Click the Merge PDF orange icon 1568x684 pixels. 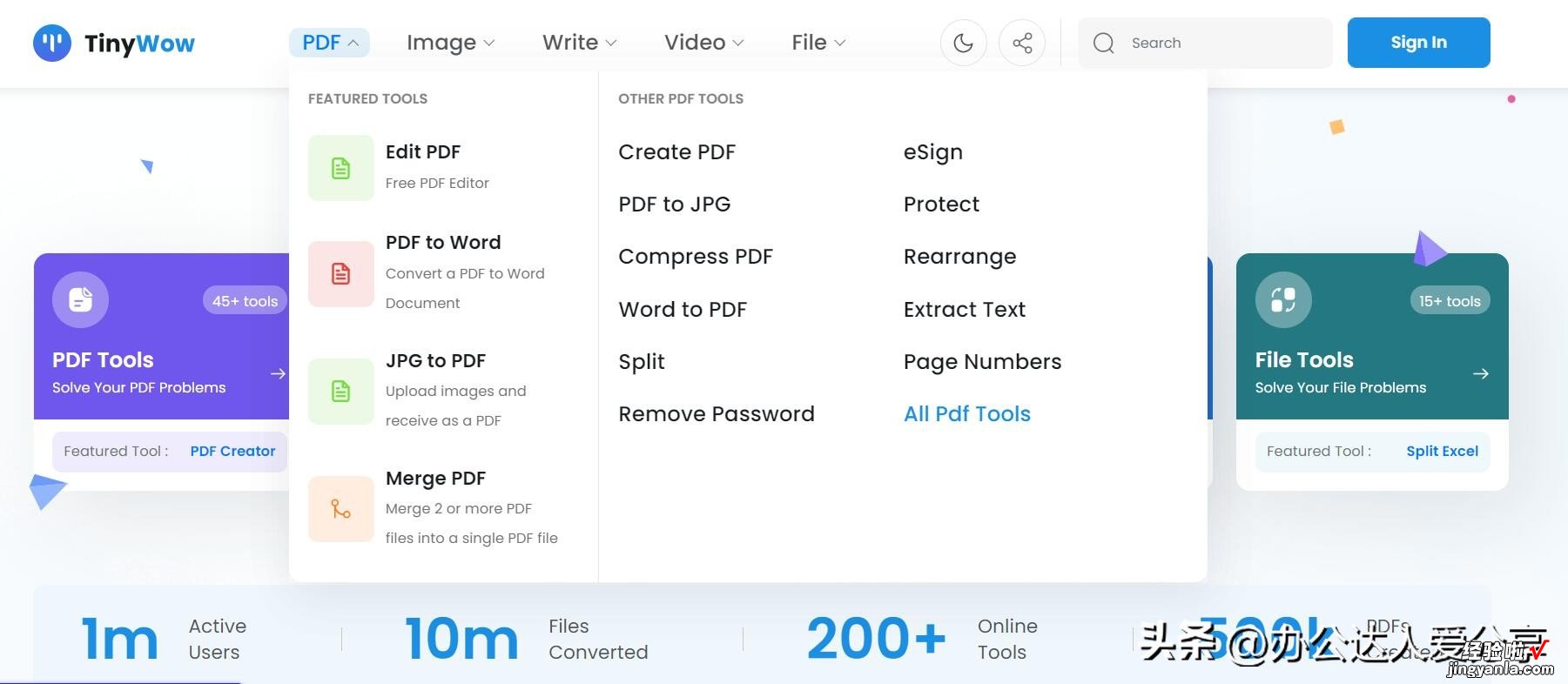(x=341, y=509)
